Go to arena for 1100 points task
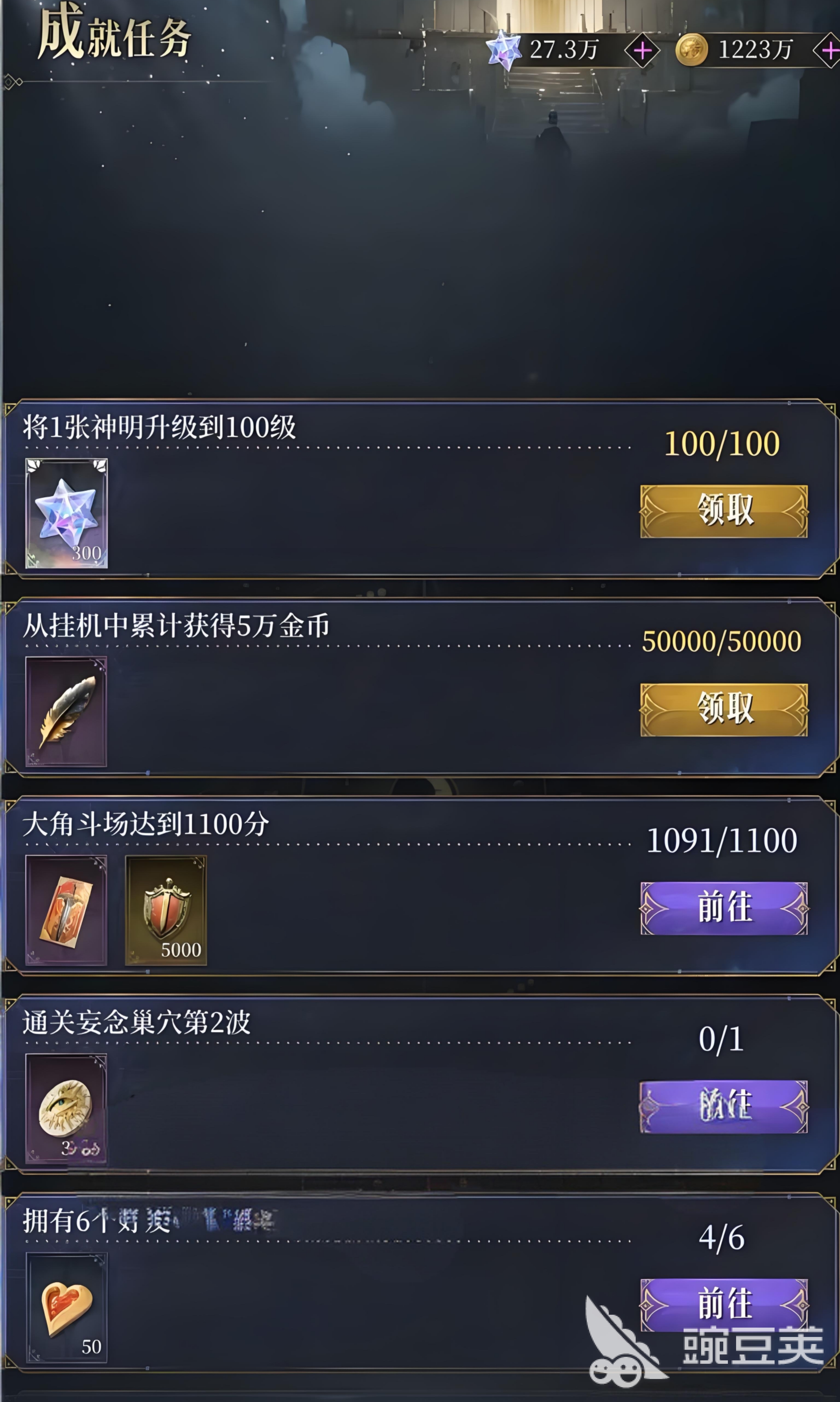The image size is (840, 1402). [x=724, y=908]
